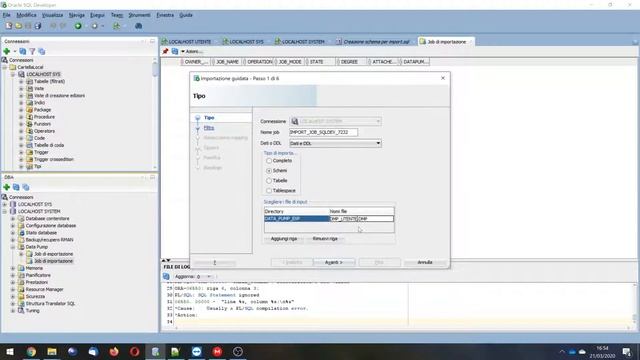
Task: Click the filter funnel icon in Connessioni panel
Action: [32, 51]
